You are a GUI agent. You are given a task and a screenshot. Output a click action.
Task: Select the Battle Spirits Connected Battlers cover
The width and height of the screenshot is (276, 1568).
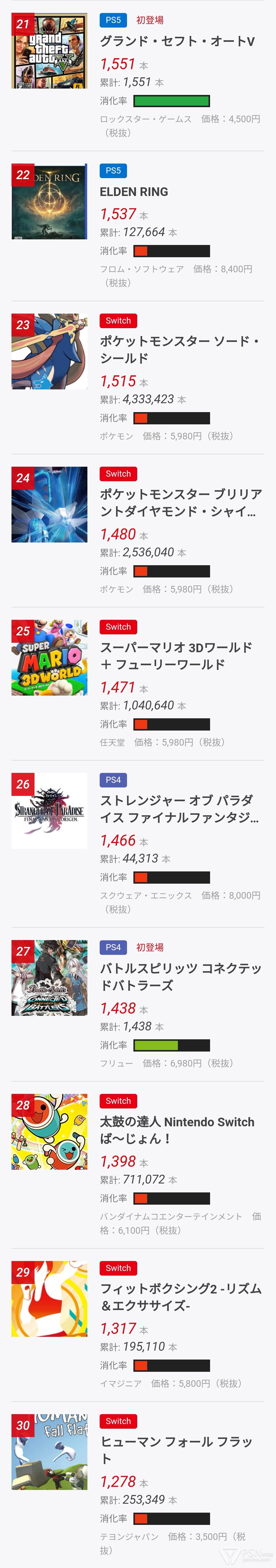coord(49,978)
